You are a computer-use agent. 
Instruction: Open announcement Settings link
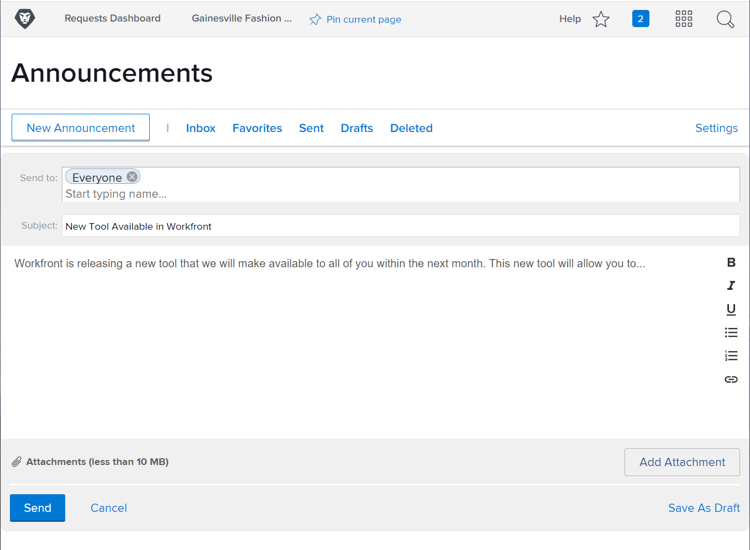717,128
